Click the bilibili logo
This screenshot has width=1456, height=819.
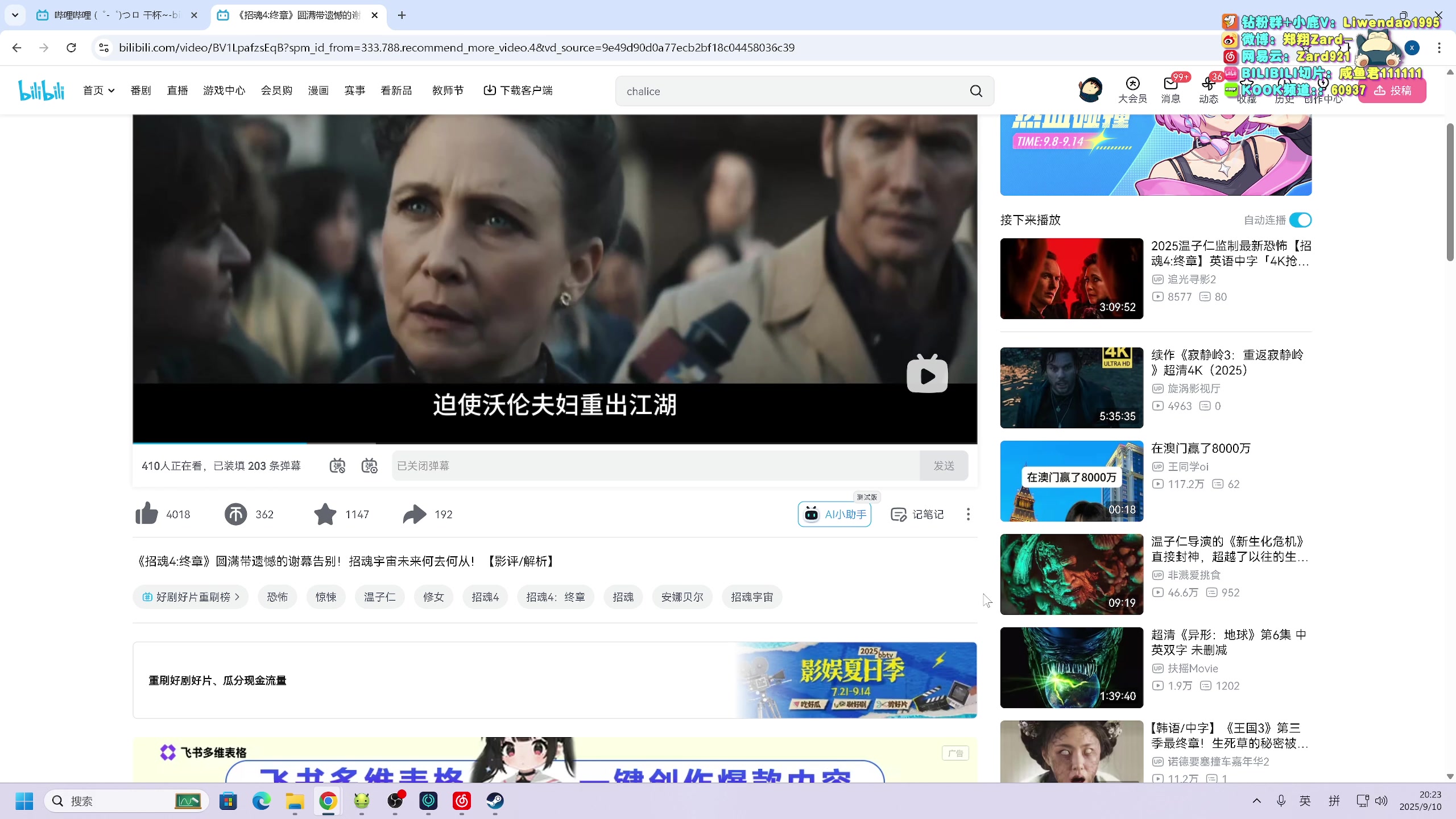[x=42, y=90]
